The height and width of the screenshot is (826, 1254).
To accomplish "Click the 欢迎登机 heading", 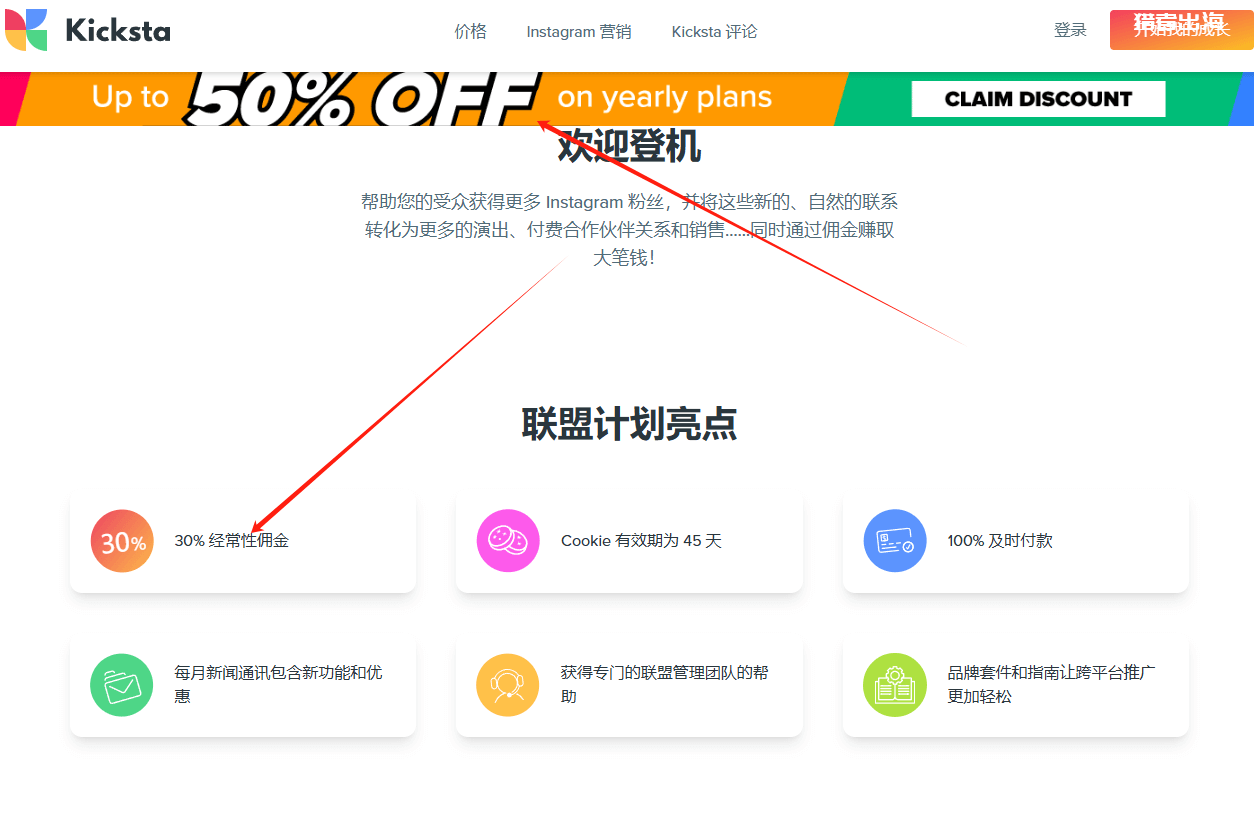I will 629,147.
